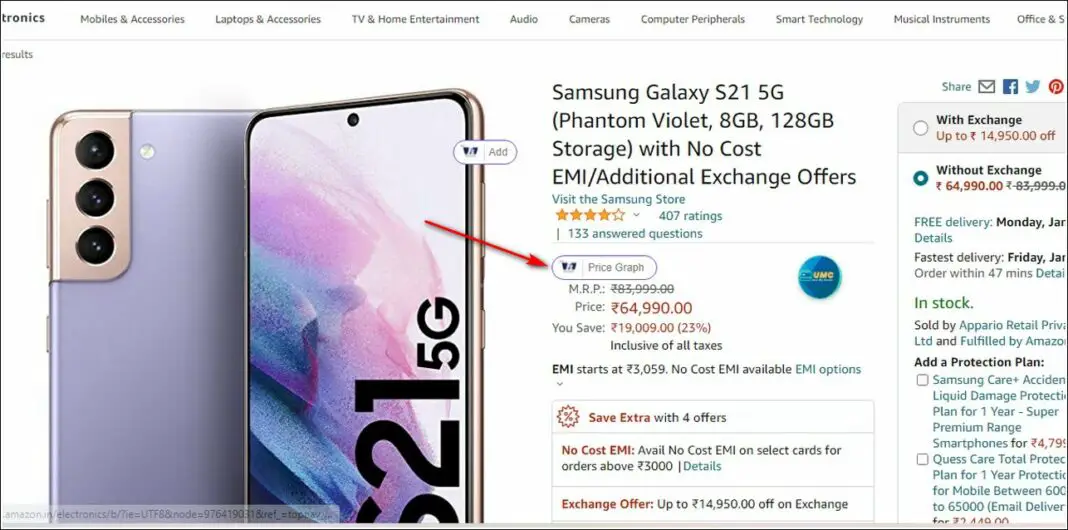1068x530 pixels.
Task: Select the Without Exchange radio option
Action: (x=921, y=178)
